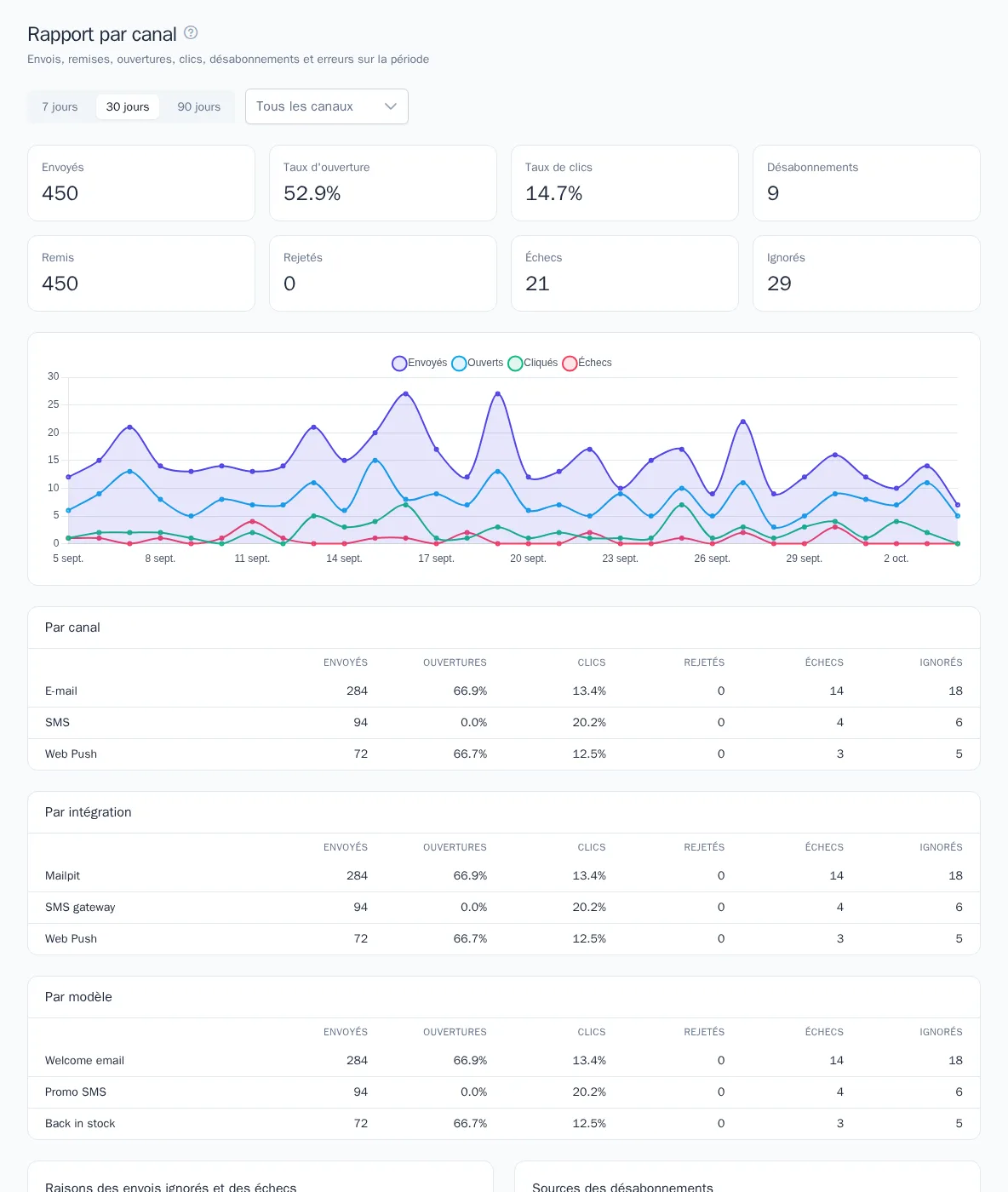This screenshot has width=1008, height=1192.
Task: Click the help icon beside Rapport par canal
Action: point(191,32)
